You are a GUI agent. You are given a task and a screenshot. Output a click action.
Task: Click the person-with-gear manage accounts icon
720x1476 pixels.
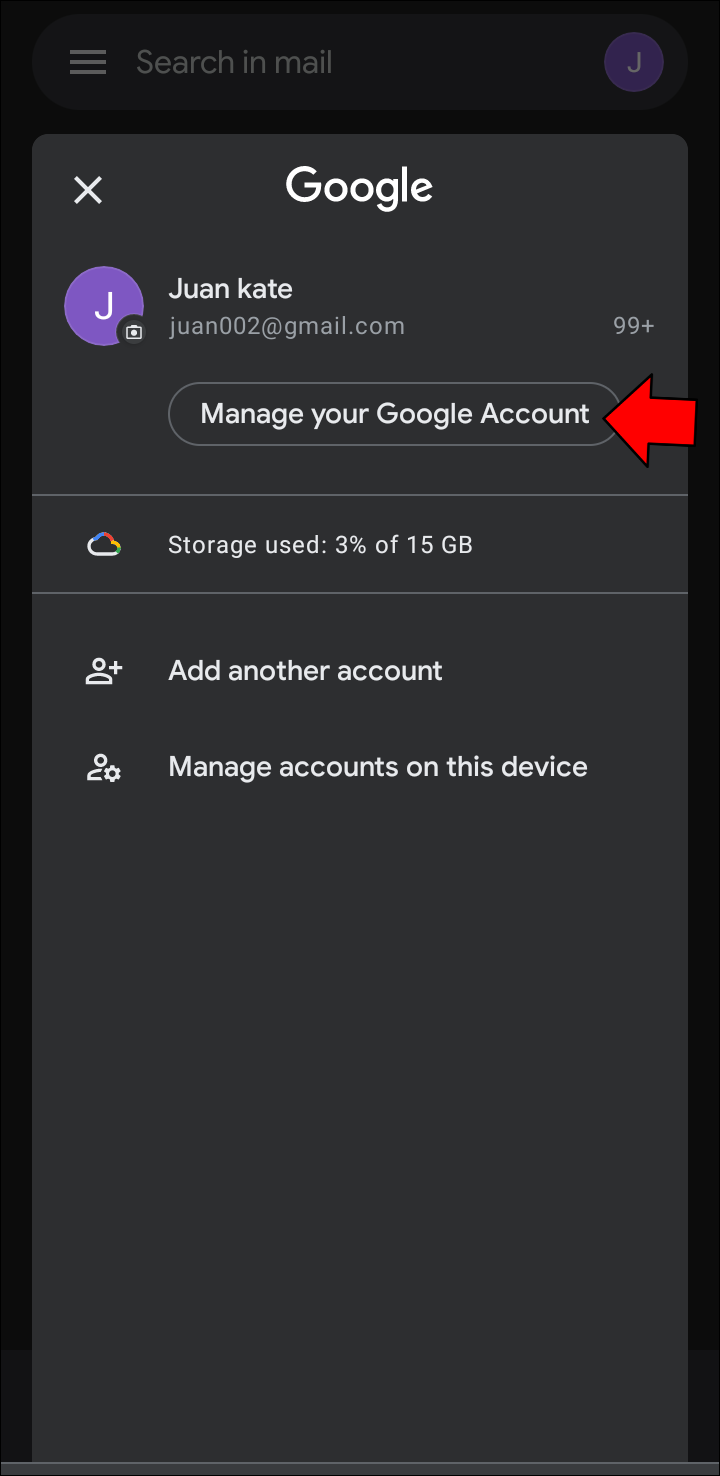[103, 767]
